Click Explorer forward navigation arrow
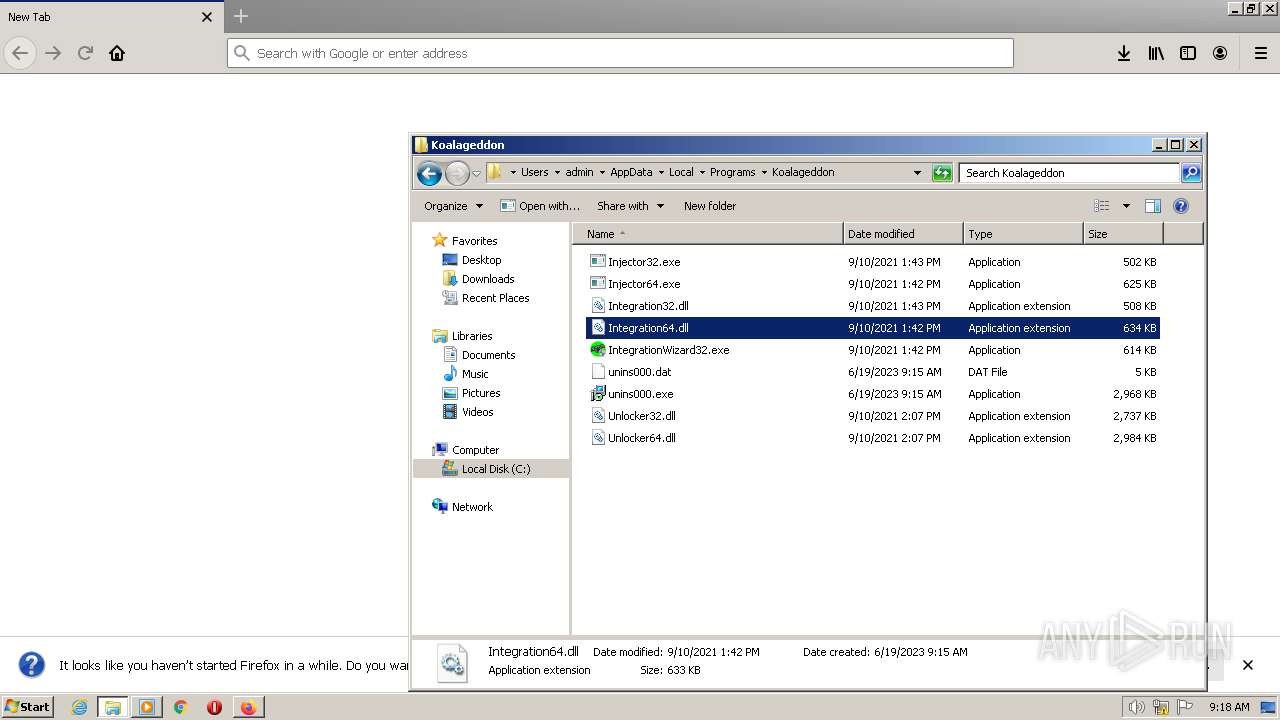 click(x=457, y=173)
